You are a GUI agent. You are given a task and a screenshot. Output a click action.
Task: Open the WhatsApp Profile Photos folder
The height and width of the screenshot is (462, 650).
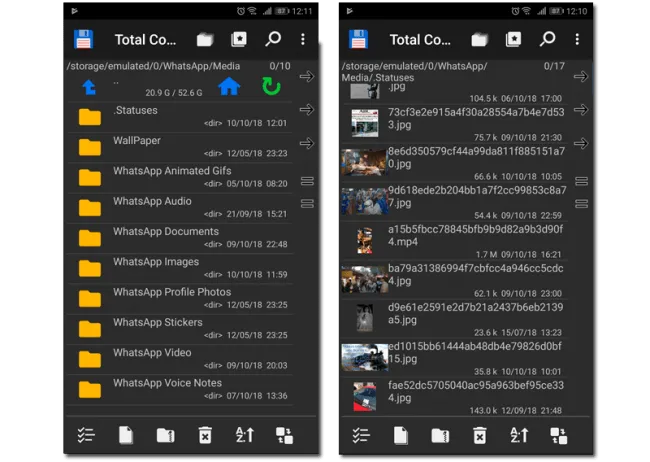(x=180, y=299)
